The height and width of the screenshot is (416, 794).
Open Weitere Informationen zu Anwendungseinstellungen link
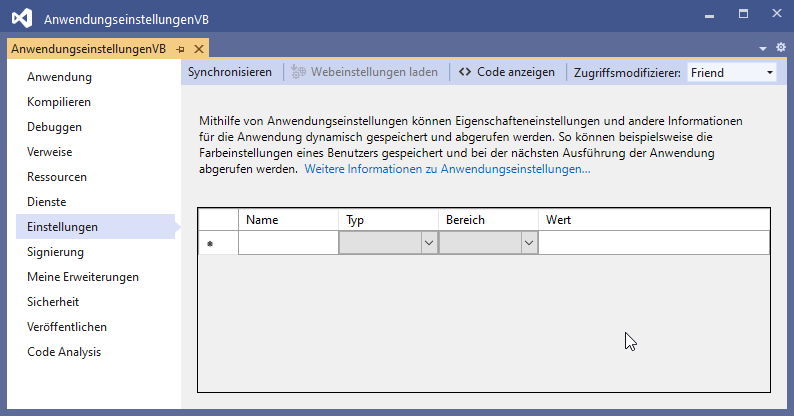pyautogui.click(x=447, y=169)
